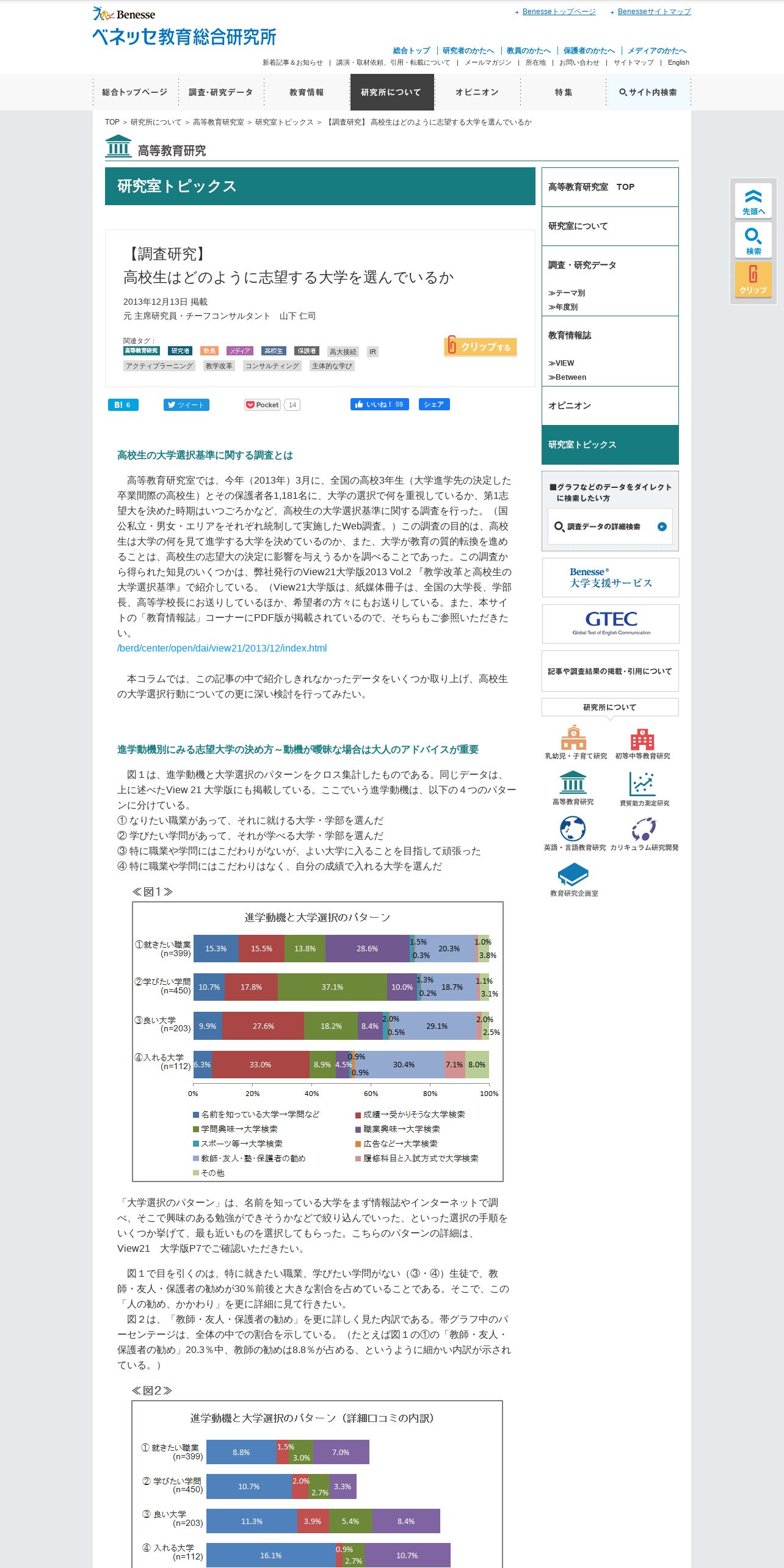Viewport: 784px width, 1568px height.
Task: Open the view21/2013/12/index.html article link
Action: click(222, 648)
